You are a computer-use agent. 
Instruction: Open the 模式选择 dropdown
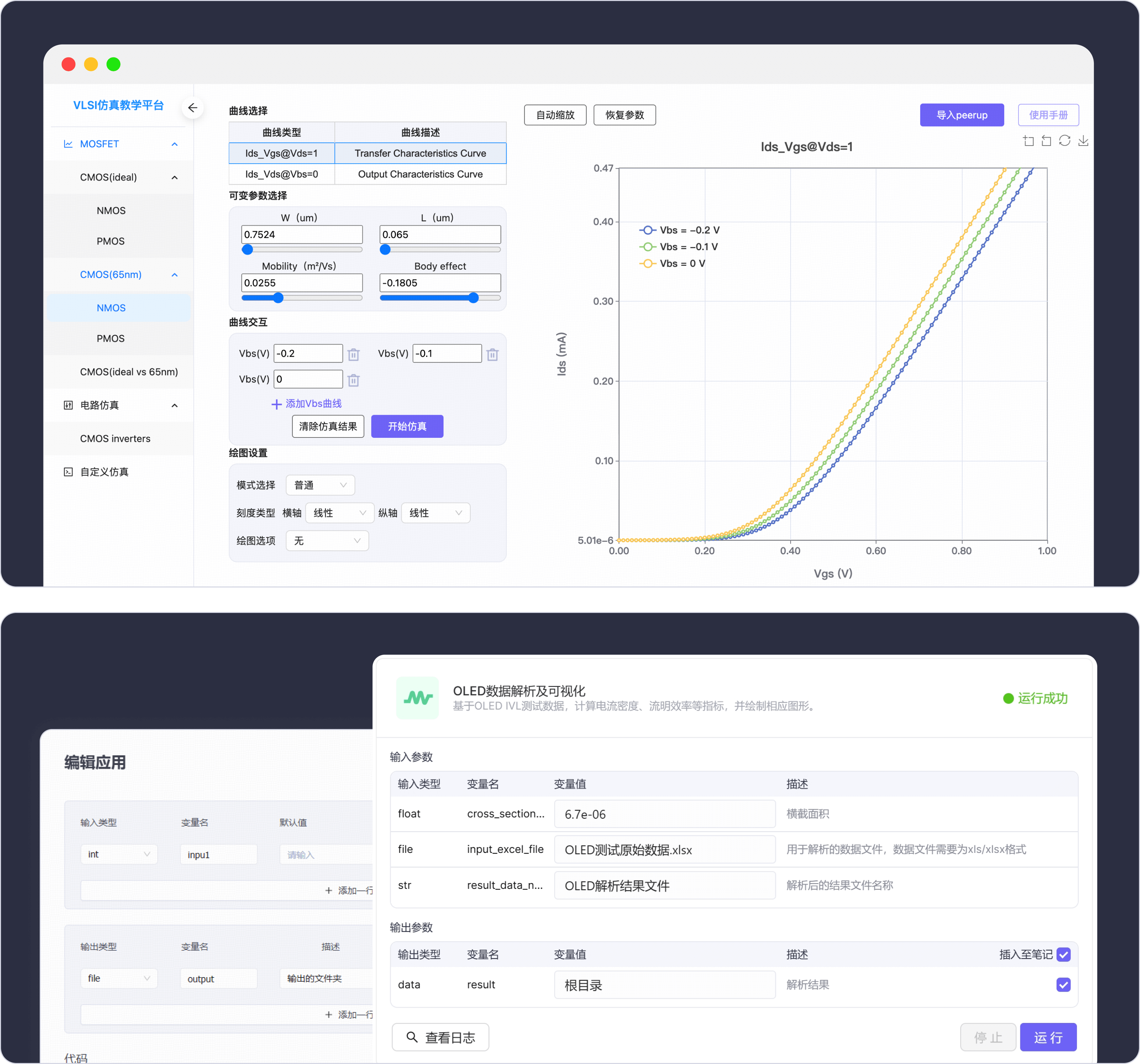[320, 485]
